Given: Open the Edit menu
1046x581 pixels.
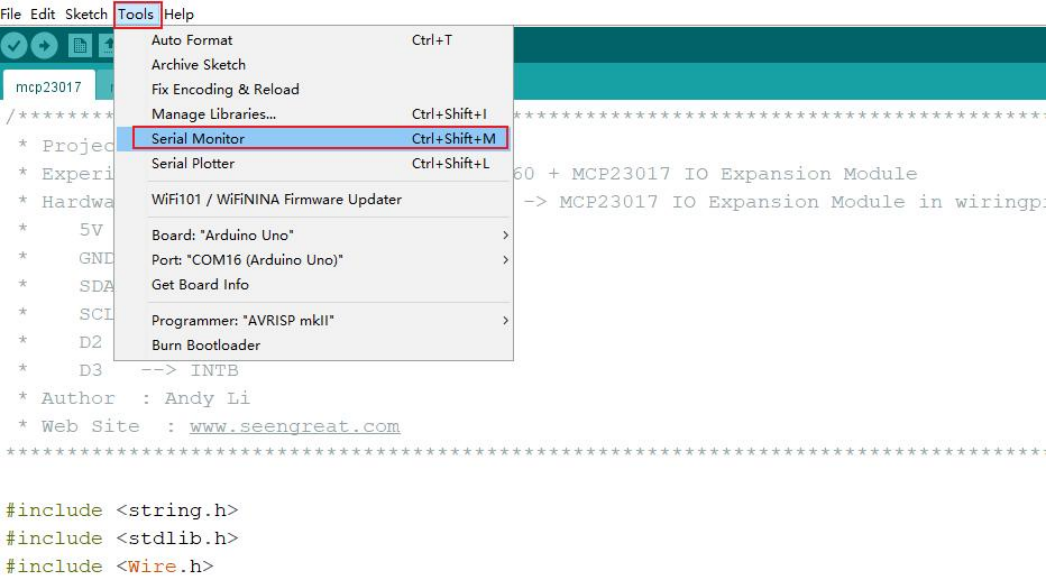Looking at the screenshot, I should [43, 14].
